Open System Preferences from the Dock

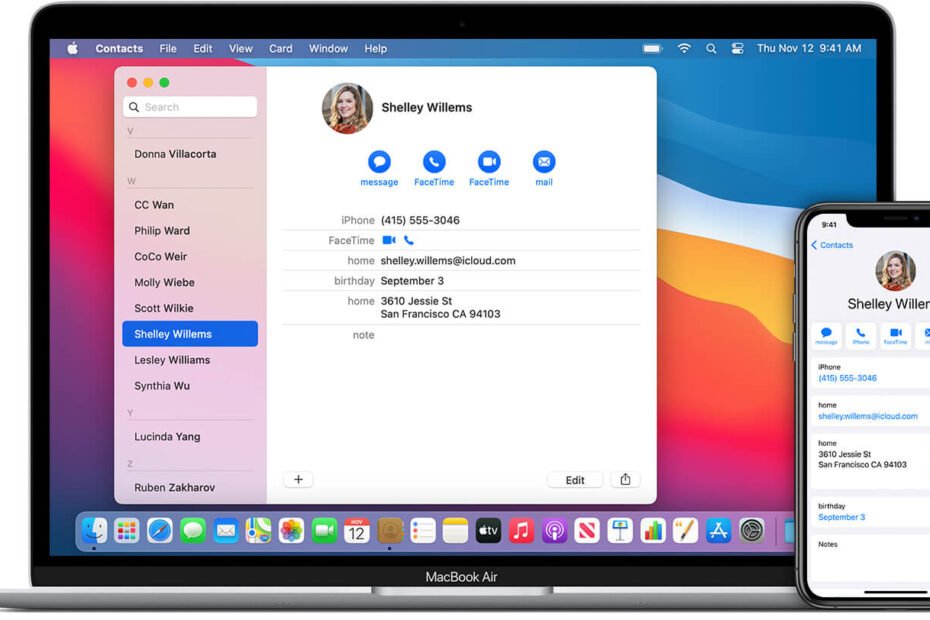coord(751,530)
